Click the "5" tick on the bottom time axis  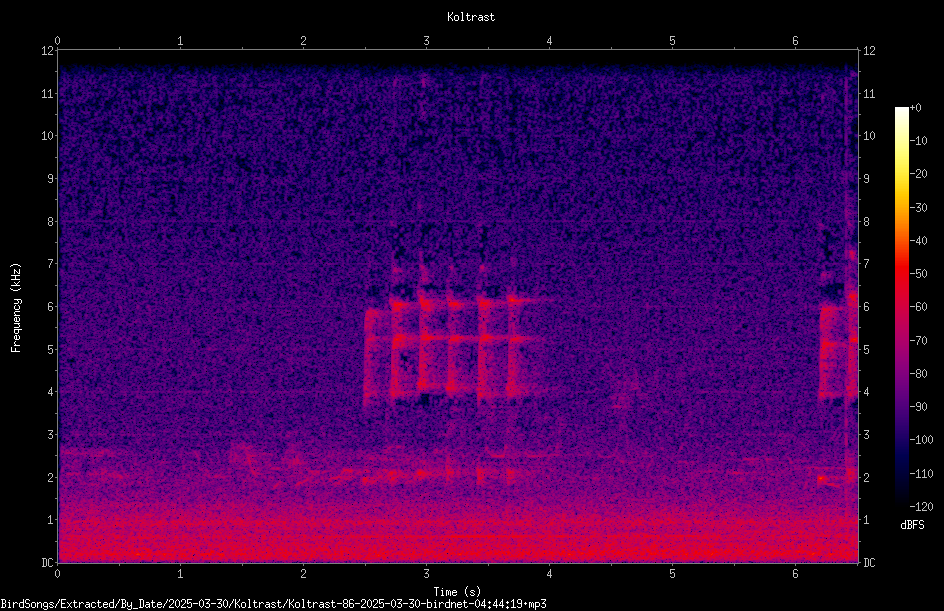pos(672,574)
